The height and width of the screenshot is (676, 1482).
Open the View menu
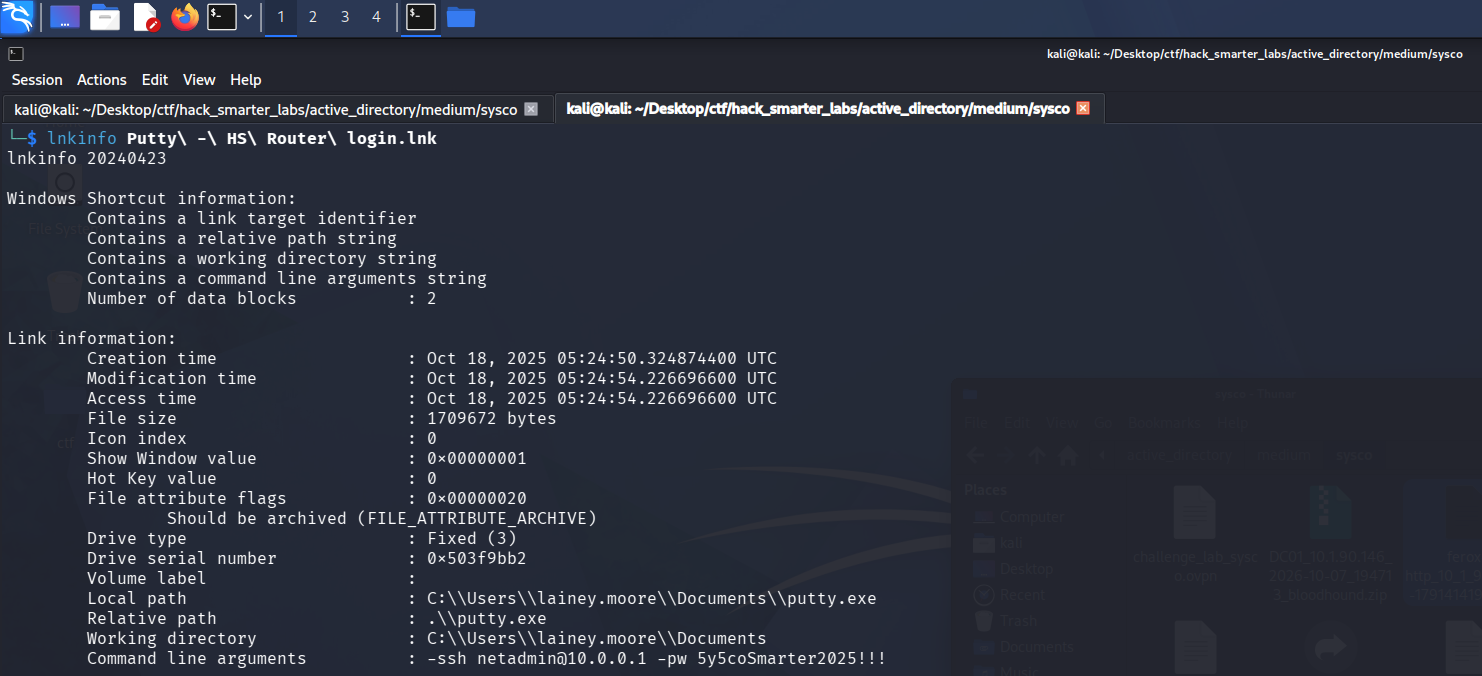point(199,80)
